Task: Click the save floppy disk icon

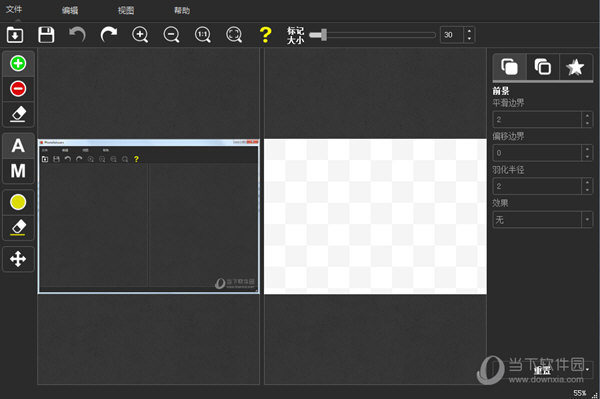Action: point(46,35)
